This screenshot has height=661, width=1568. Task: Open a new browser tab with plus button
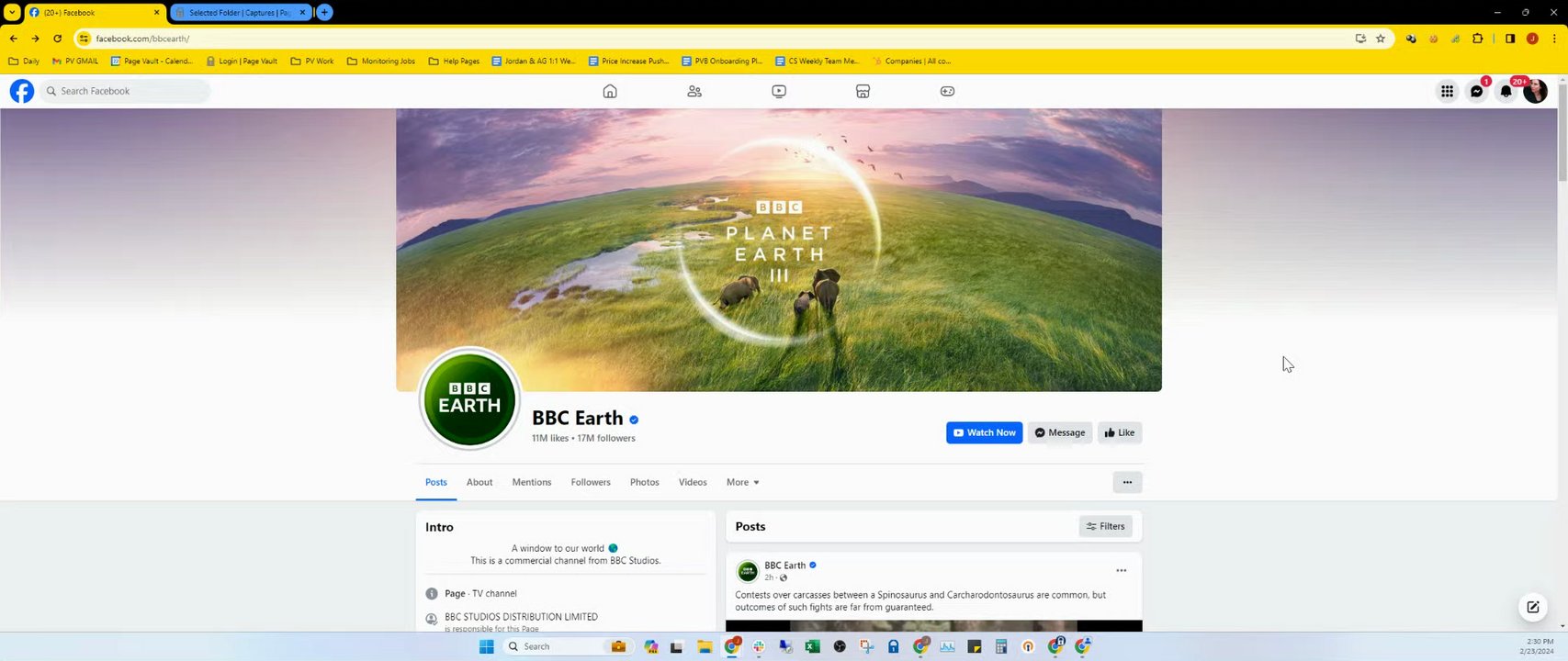324,12
